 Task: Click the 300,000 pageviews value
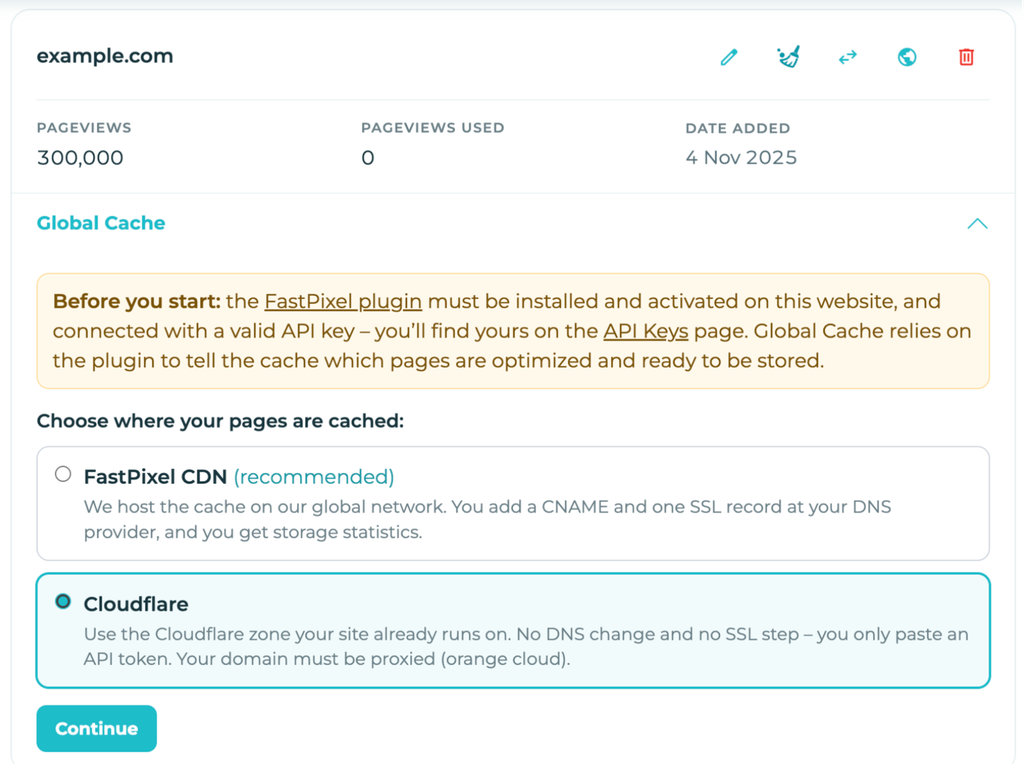point(80,158)
